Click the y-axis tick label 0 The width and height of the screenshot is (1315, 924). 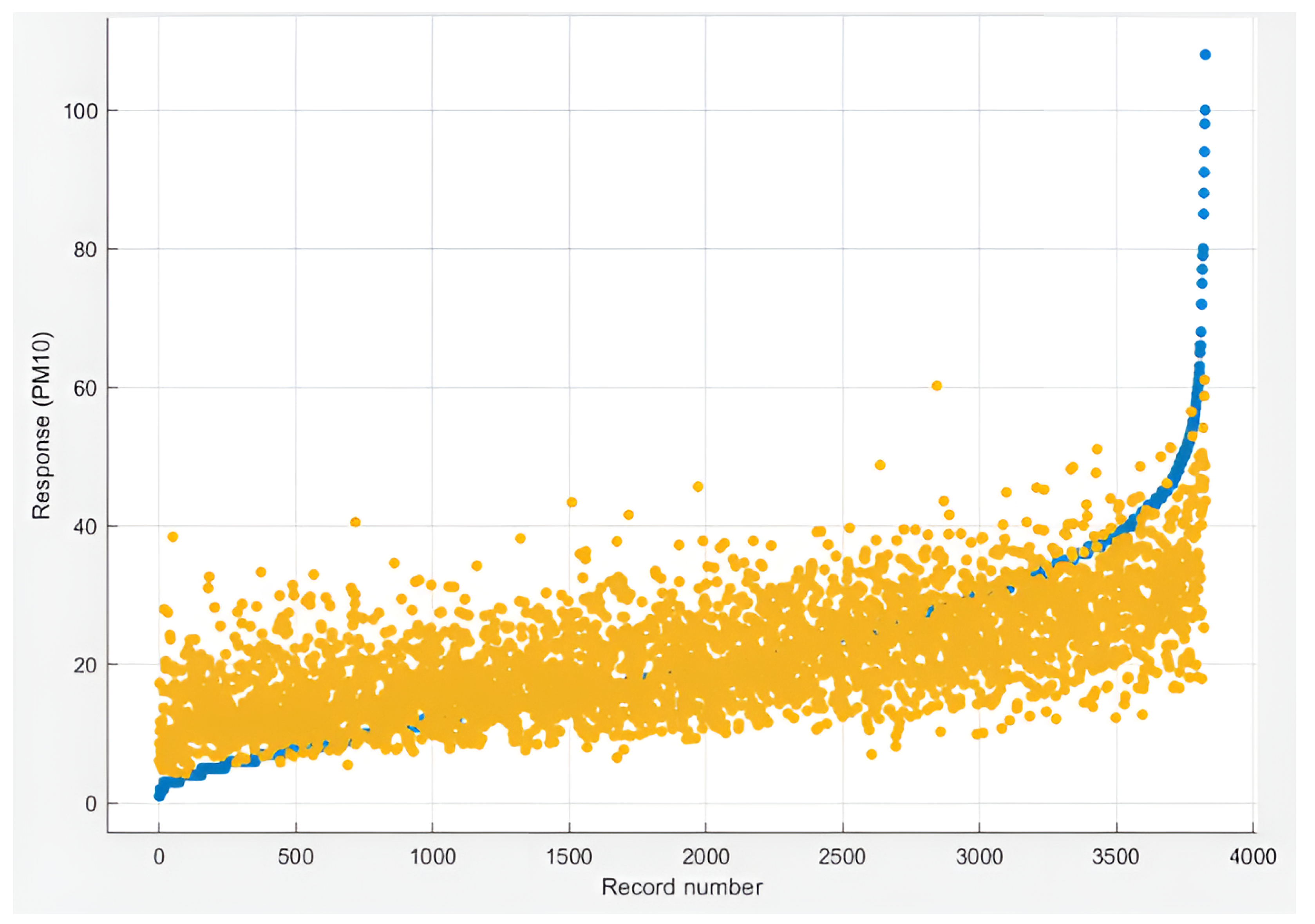coord(90,804)
